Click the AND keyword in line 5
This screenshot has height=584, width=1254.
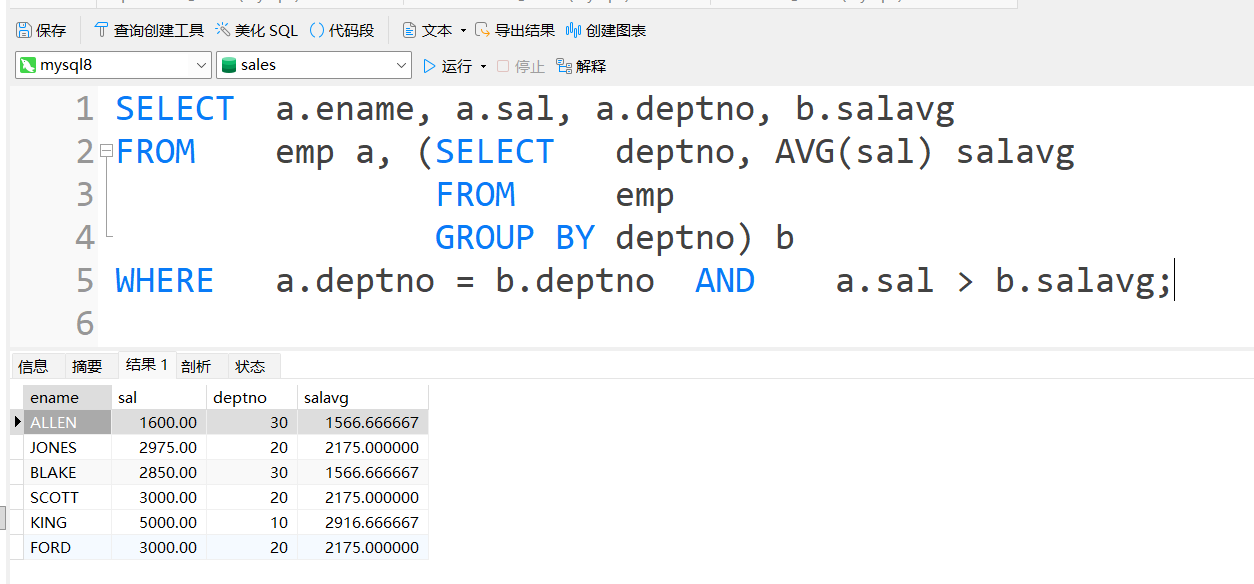725,280
